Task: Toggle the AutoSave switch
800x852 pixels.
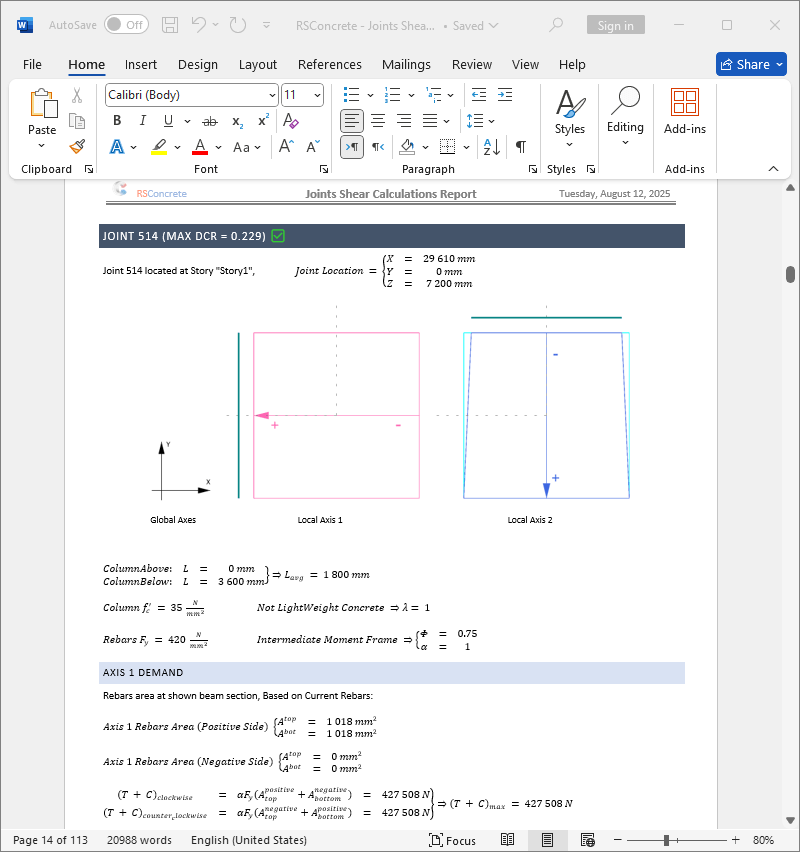Action: (x=125, y=25)
